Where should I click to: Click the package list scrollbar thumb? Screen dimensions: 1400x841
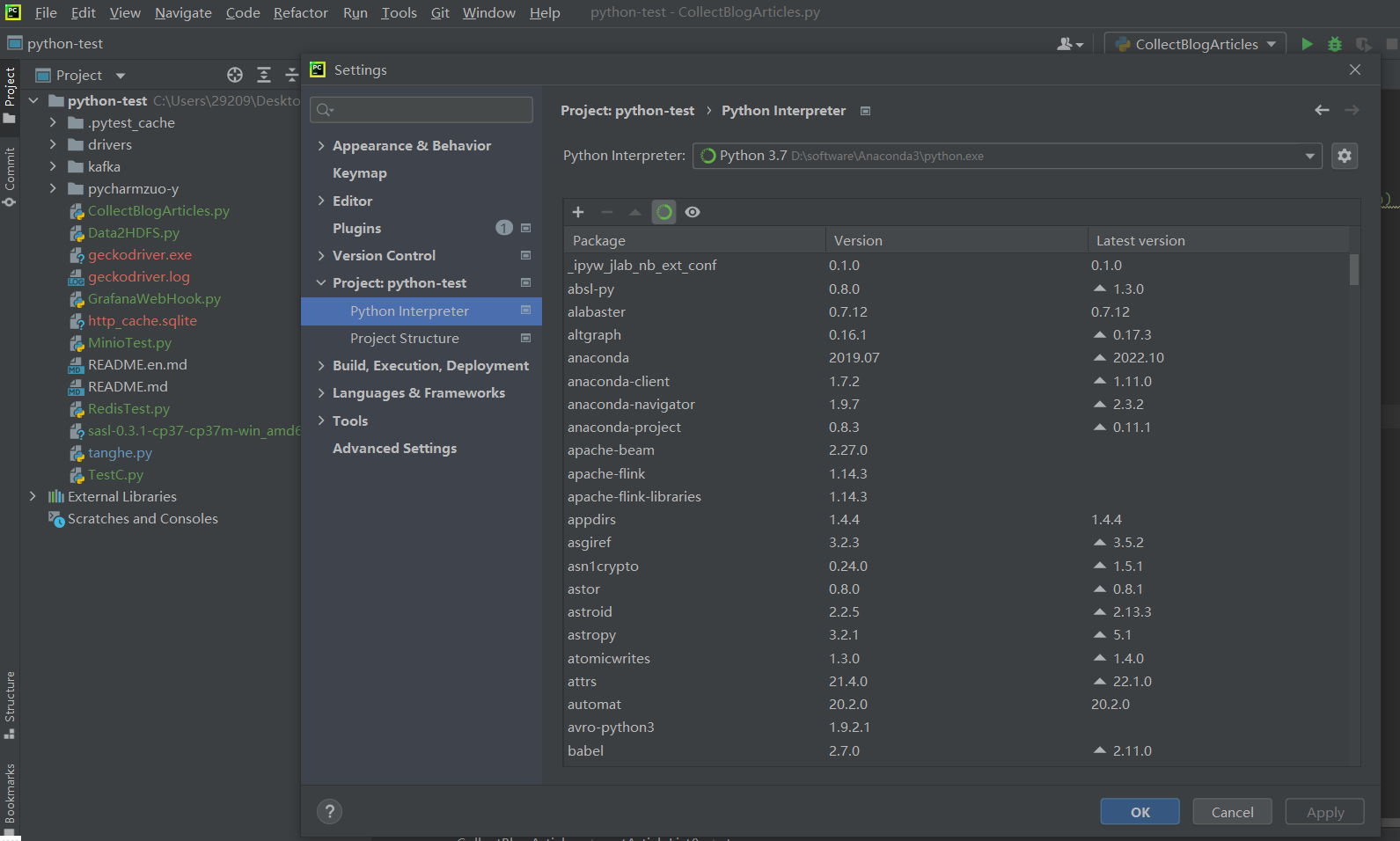click(1354, 269)
